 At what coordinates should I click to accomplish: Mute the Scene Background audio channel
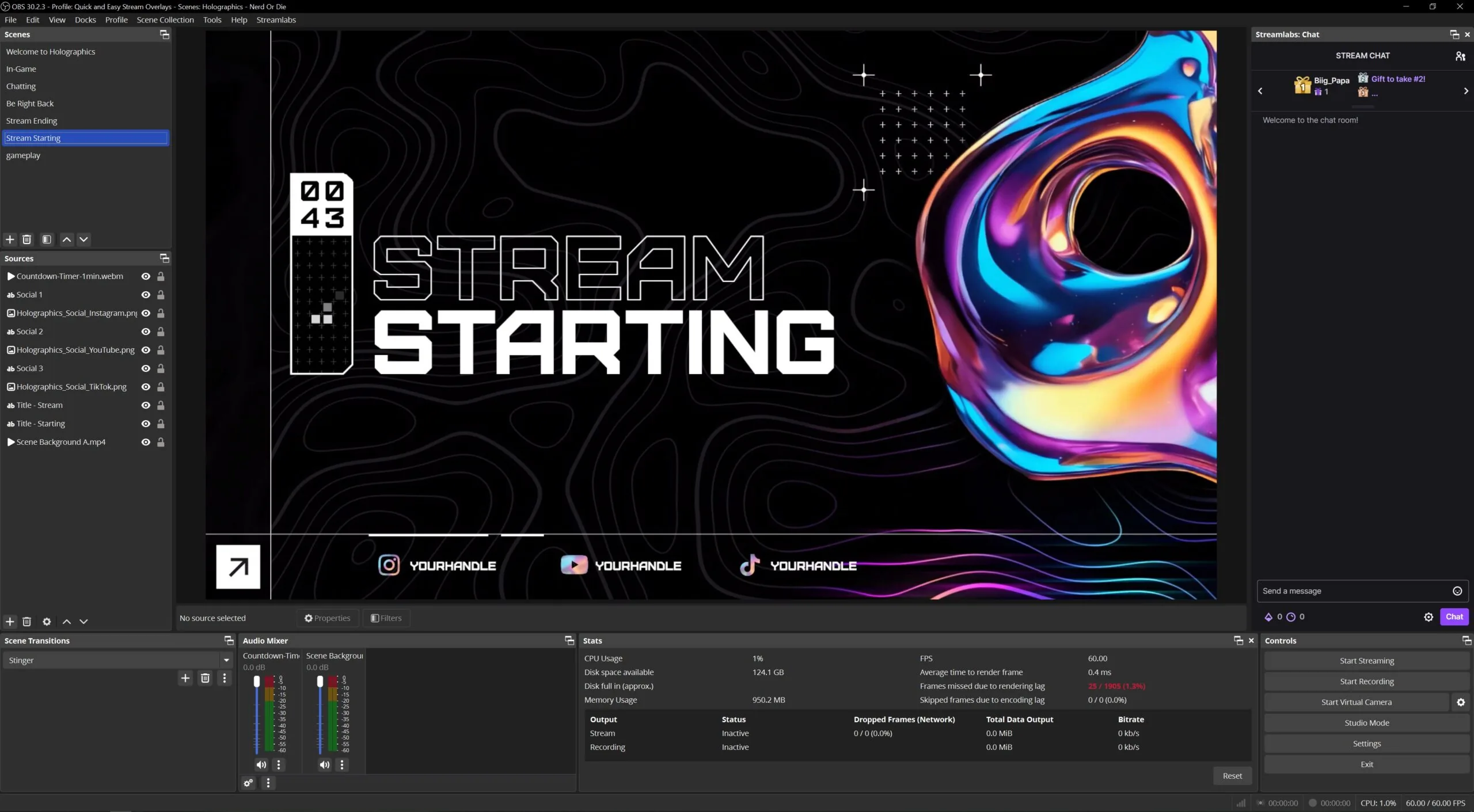(x=325, y=765)
